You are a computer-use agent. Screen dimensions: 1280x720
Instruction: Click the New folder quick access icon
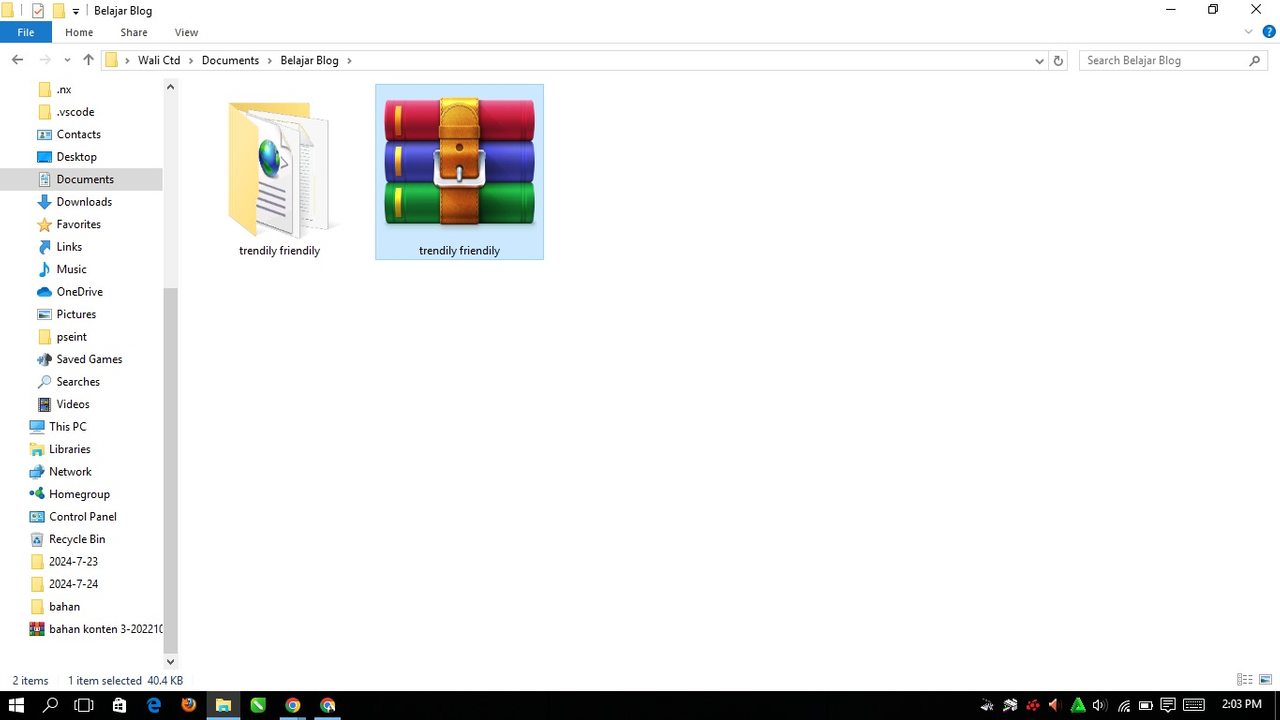[x=59, y=11]
